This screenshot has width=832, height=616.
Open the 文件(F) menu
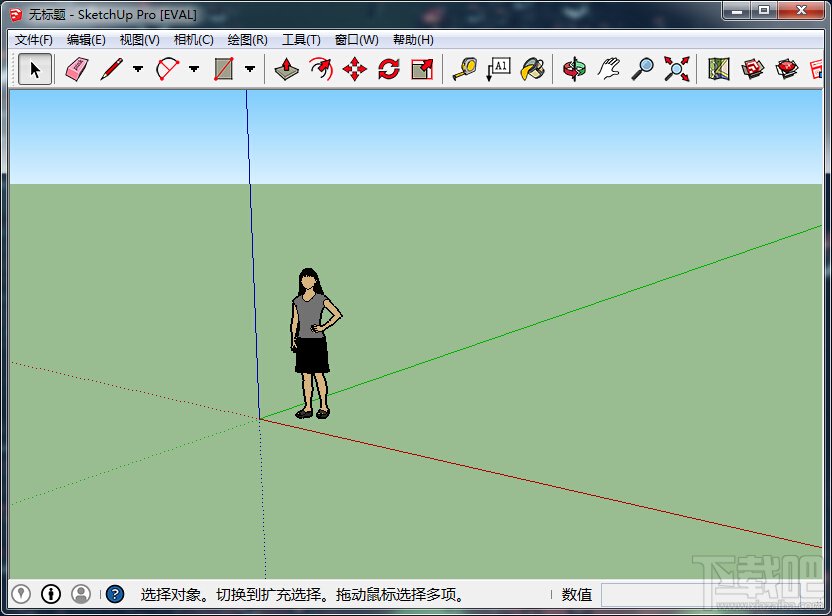(33, 40)
